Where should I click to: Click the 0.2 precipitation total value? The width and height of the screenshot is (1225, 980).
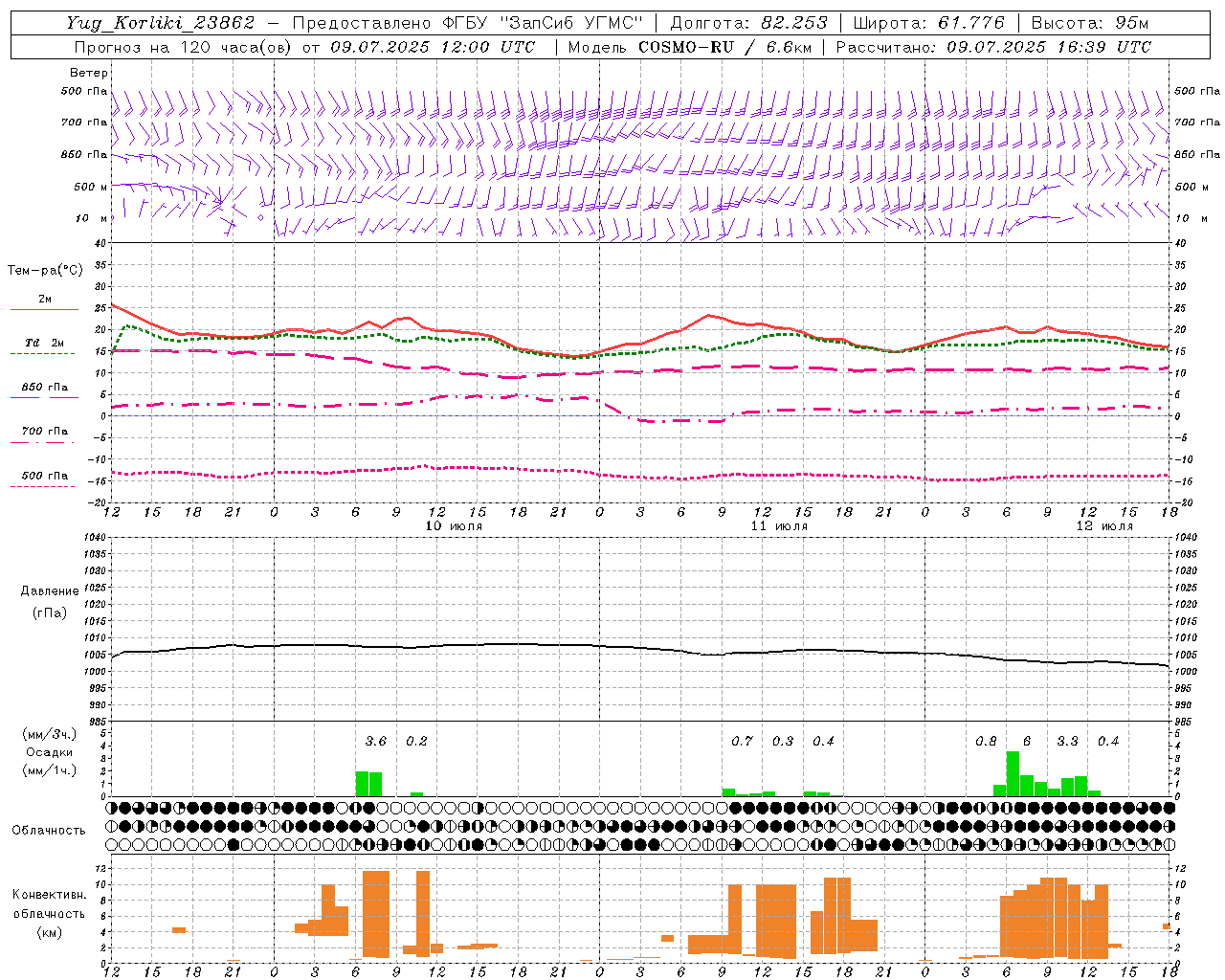[x=416, y=742]
